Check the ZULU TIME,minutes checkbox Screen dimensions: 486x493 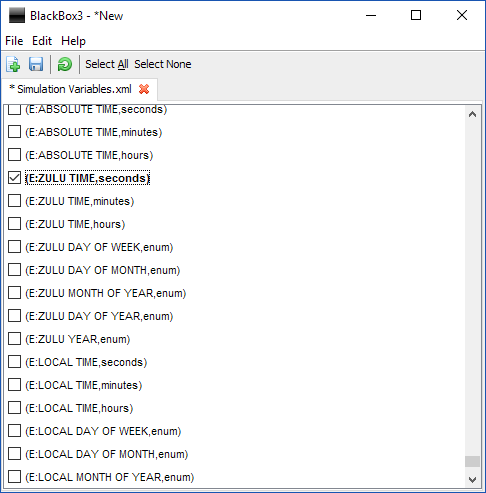coord(14,201)
